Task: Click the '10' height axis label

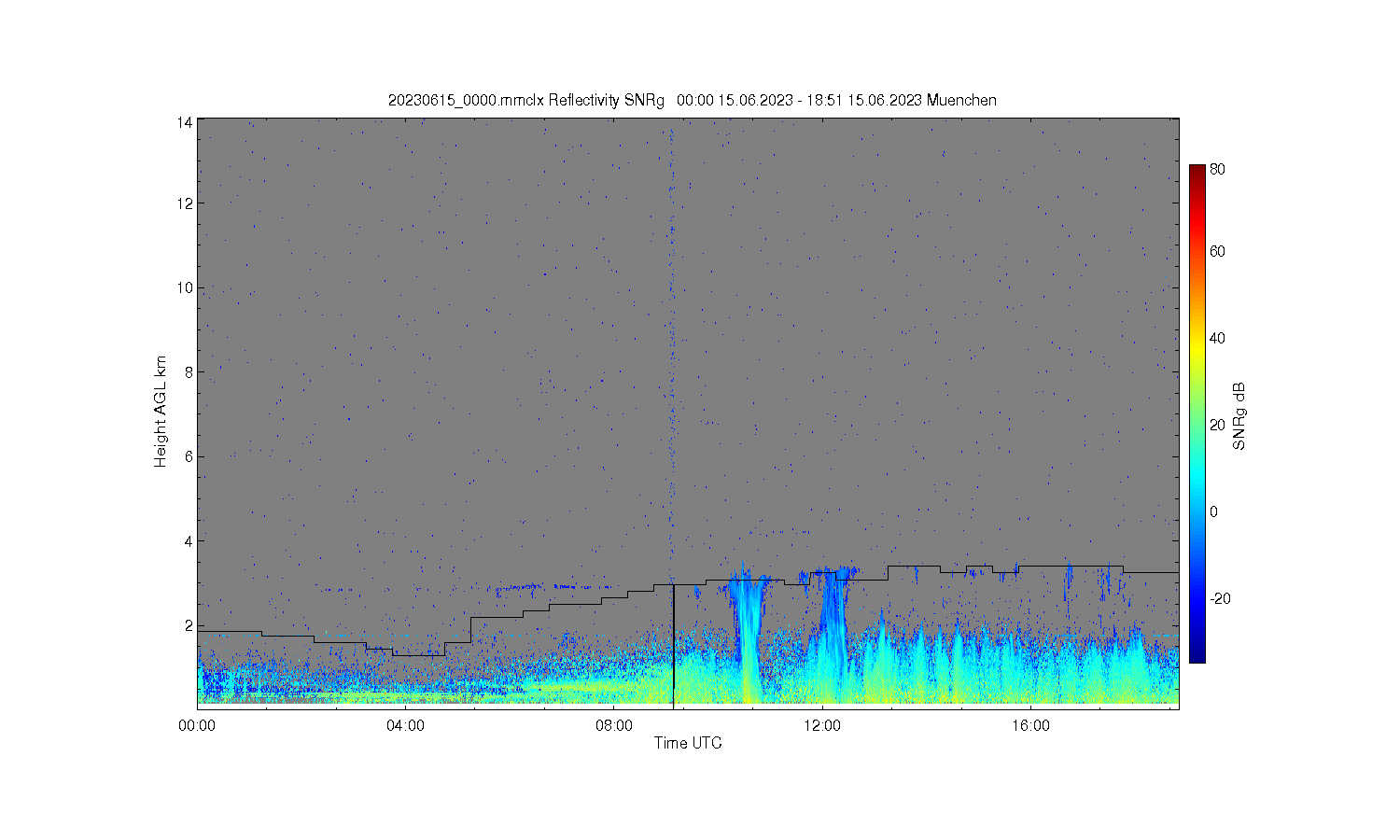Action: tap(185, 287)
